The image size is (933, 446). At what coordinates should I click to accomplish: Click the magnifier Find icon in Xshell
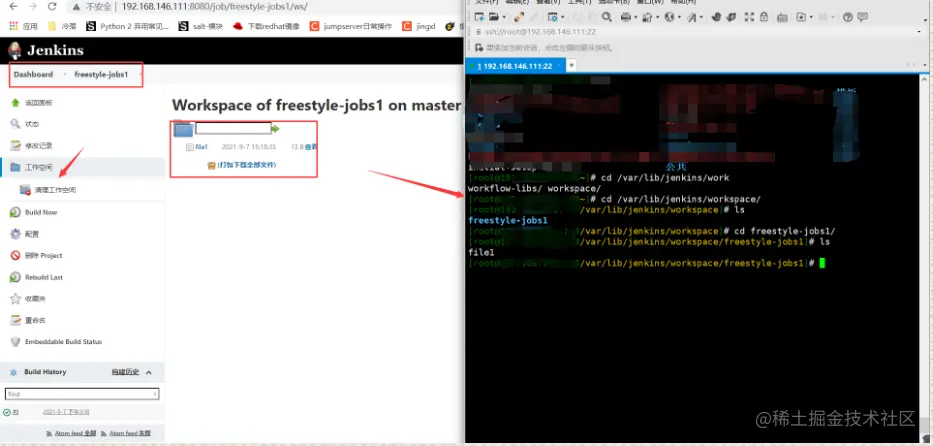(x=606, y=17)
